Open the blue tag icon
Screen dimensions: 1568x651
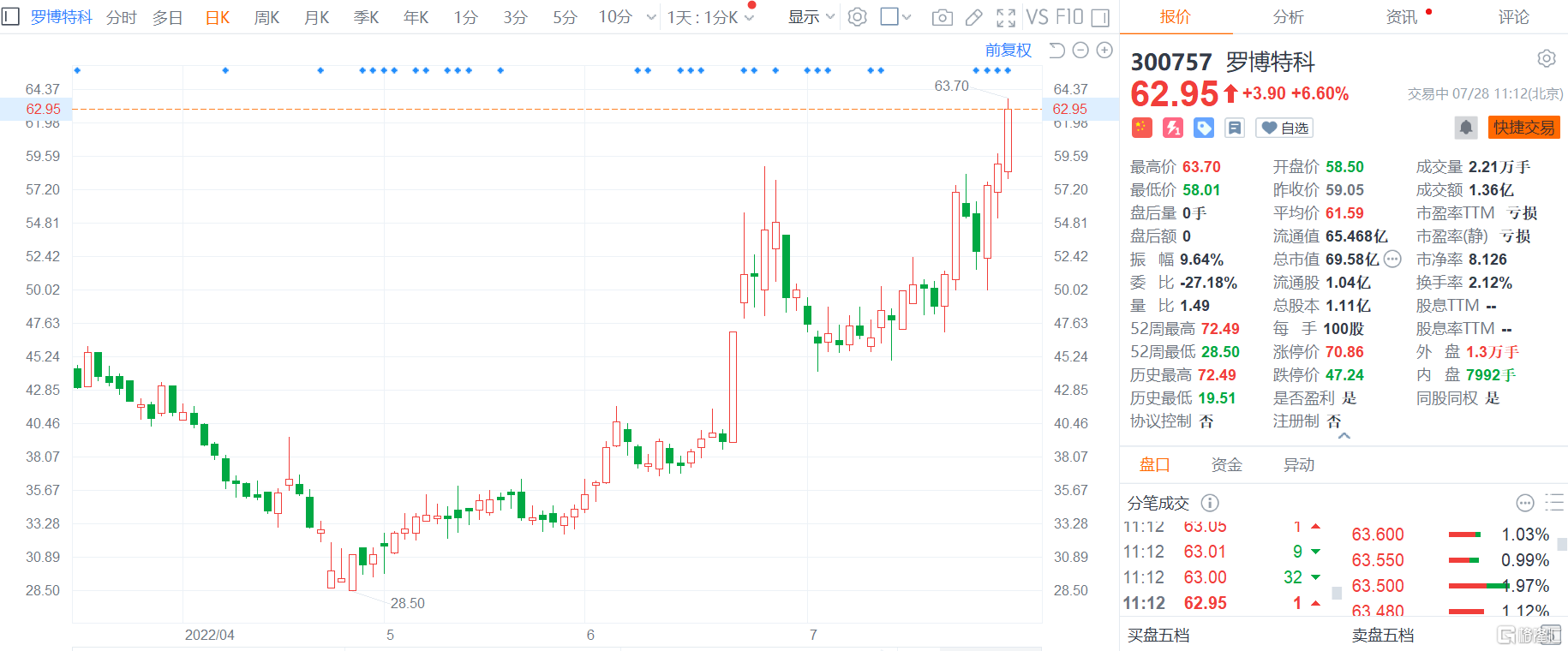(1204, 128)
